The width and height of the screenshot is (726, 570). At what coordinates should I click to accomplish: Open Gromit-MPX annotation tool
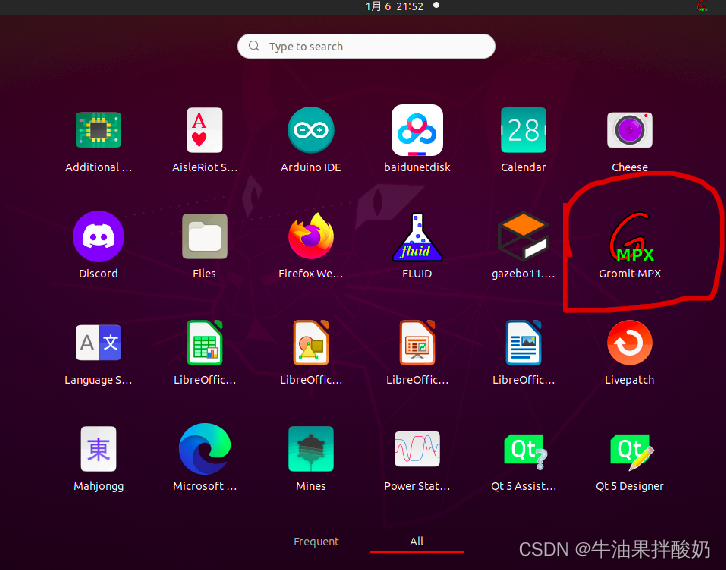click(x=630, y=237)
